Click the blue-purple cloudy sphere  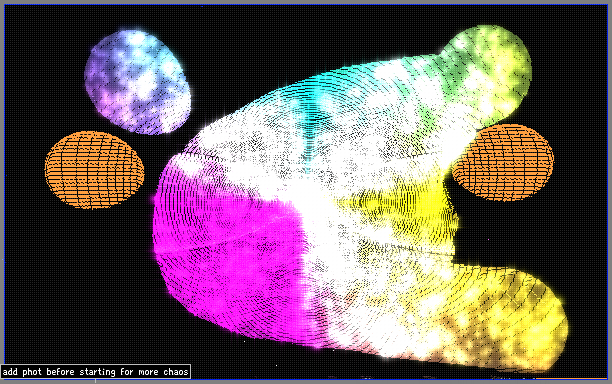click(137, 83)
